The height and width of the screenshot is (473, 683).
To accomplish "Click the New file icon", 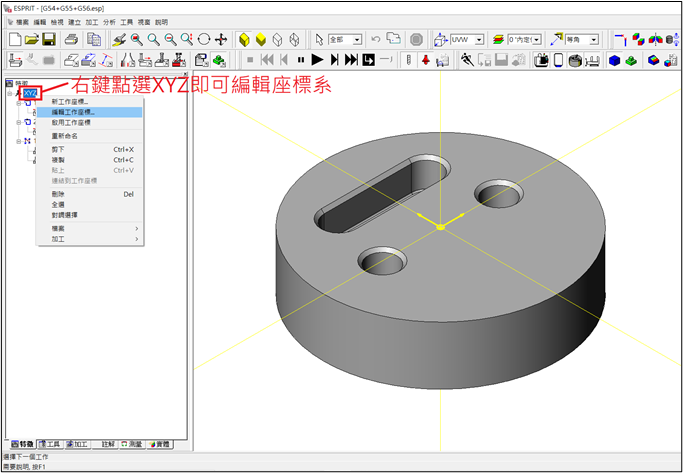I will pyautogui.click(x=14, y=39).
